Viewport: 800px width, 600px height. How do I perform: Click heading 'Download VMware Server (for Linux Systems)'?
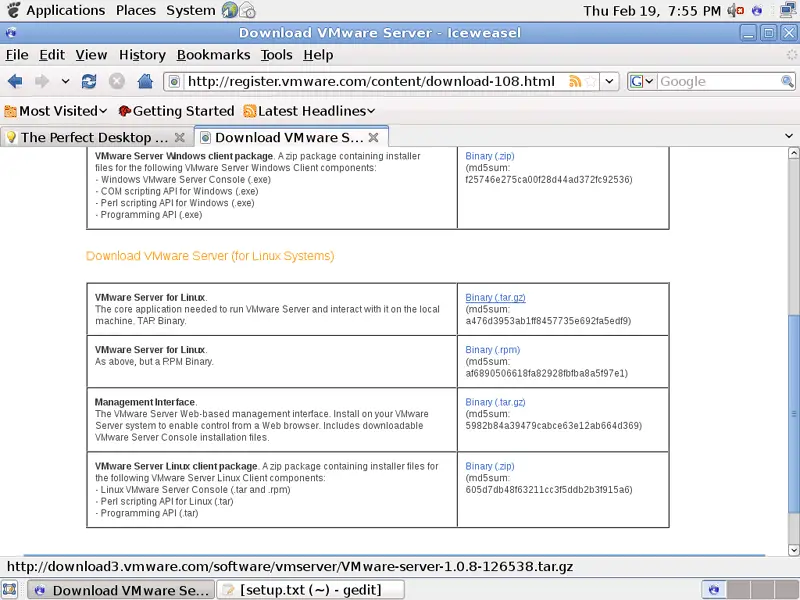click(210, 256)
